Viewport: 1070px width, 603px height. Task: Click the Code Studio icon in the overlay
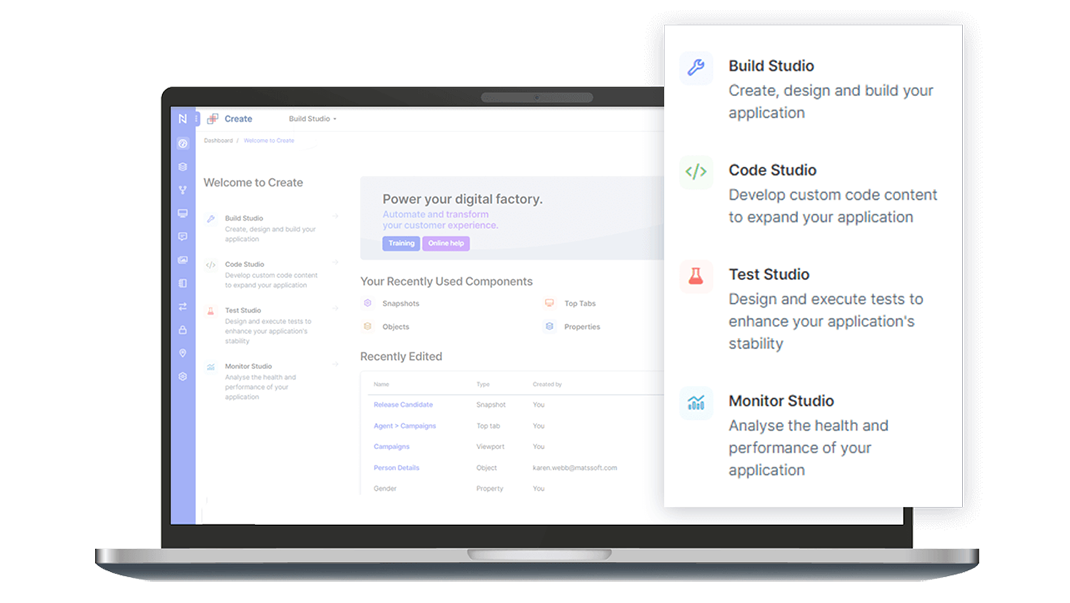pyautogui.click(x=696, y=172)
